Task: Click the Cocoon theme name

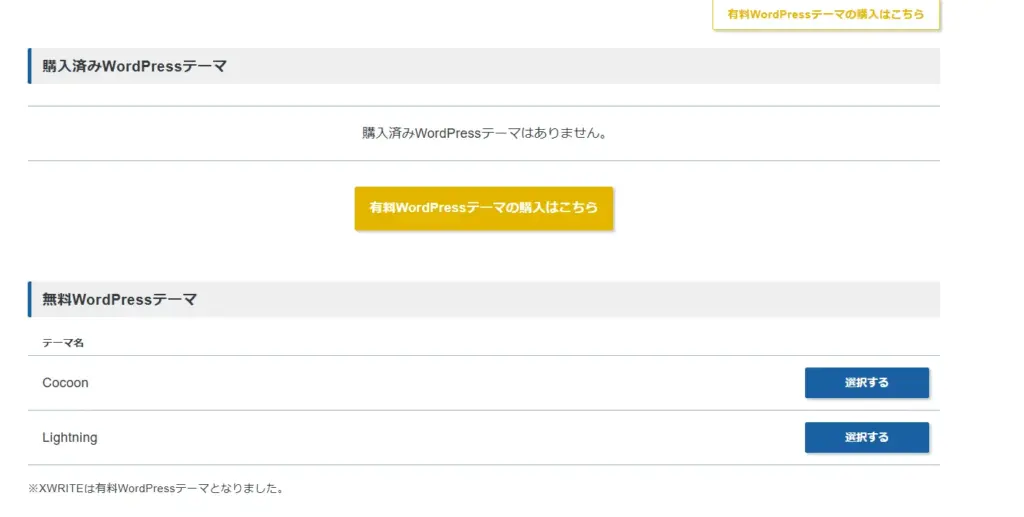Action: [x=65, y=383]
